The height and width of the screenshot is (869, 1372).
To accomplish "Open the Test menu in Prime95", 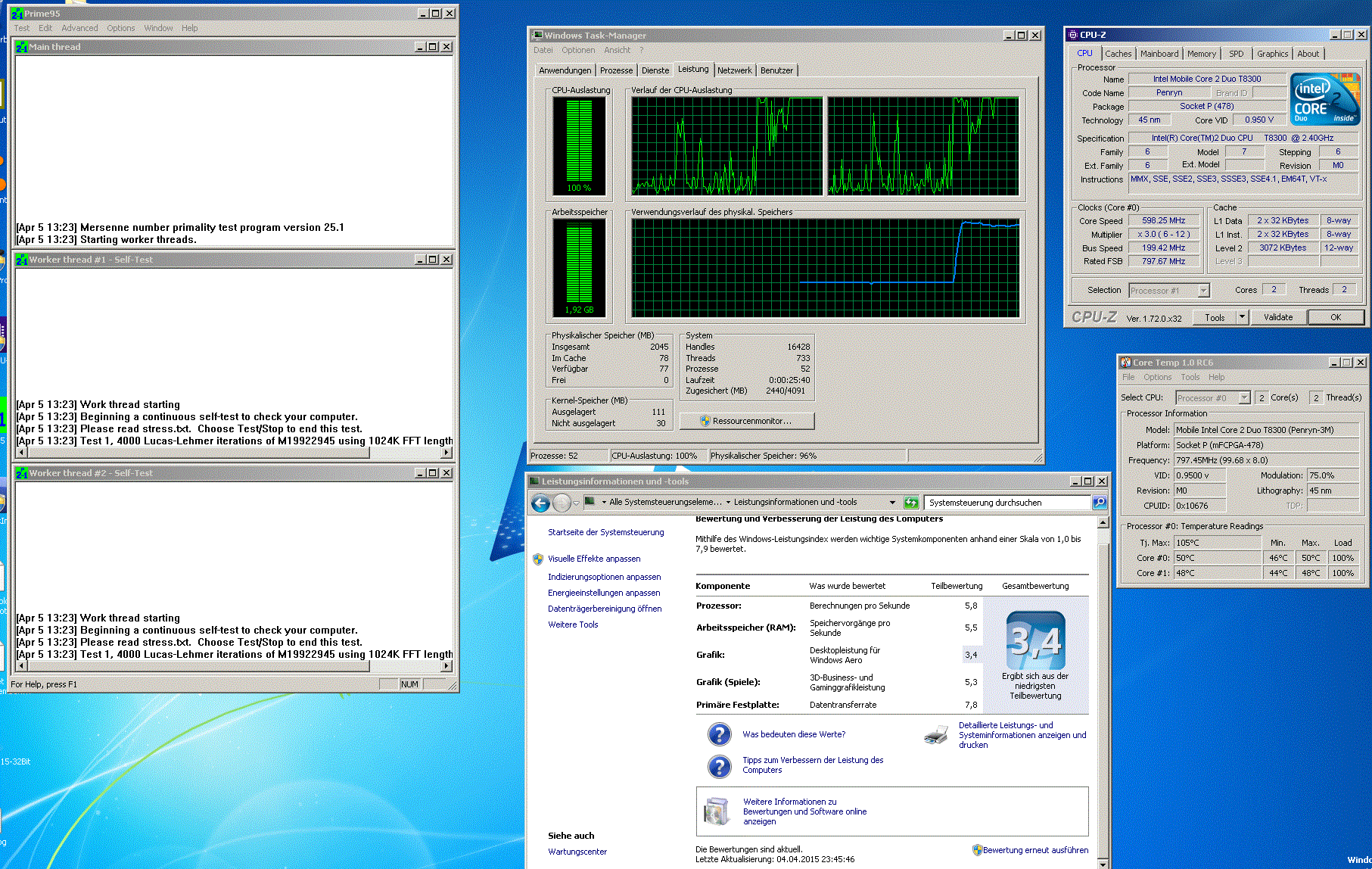I will (22, 28).
